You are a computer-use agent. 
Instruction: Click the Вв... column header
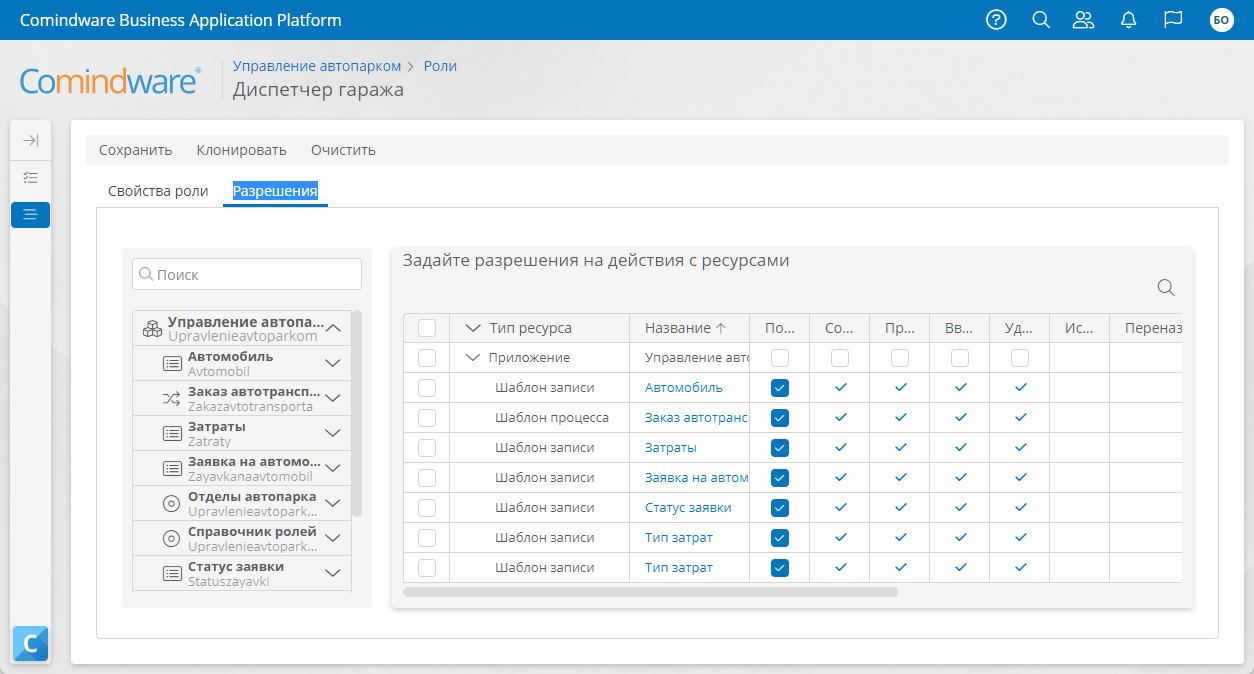click(x=960, y=328)
